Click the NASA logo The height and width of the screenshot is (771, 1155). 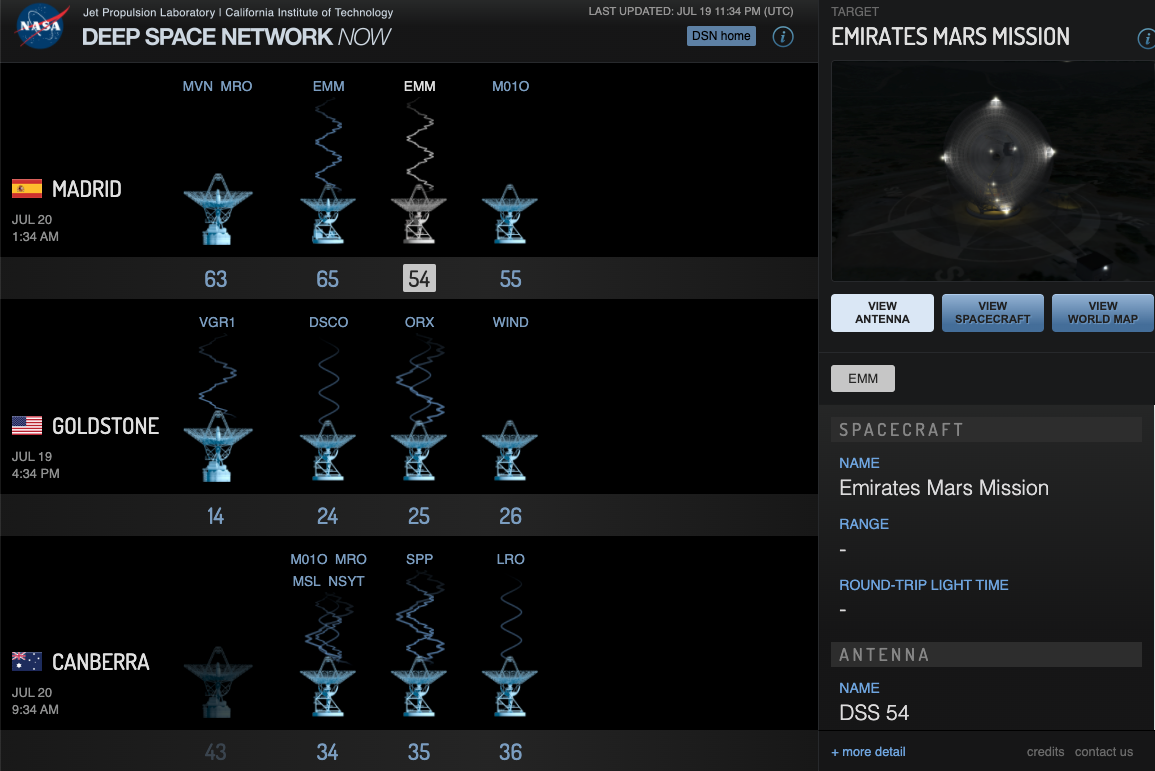point(42,27)
